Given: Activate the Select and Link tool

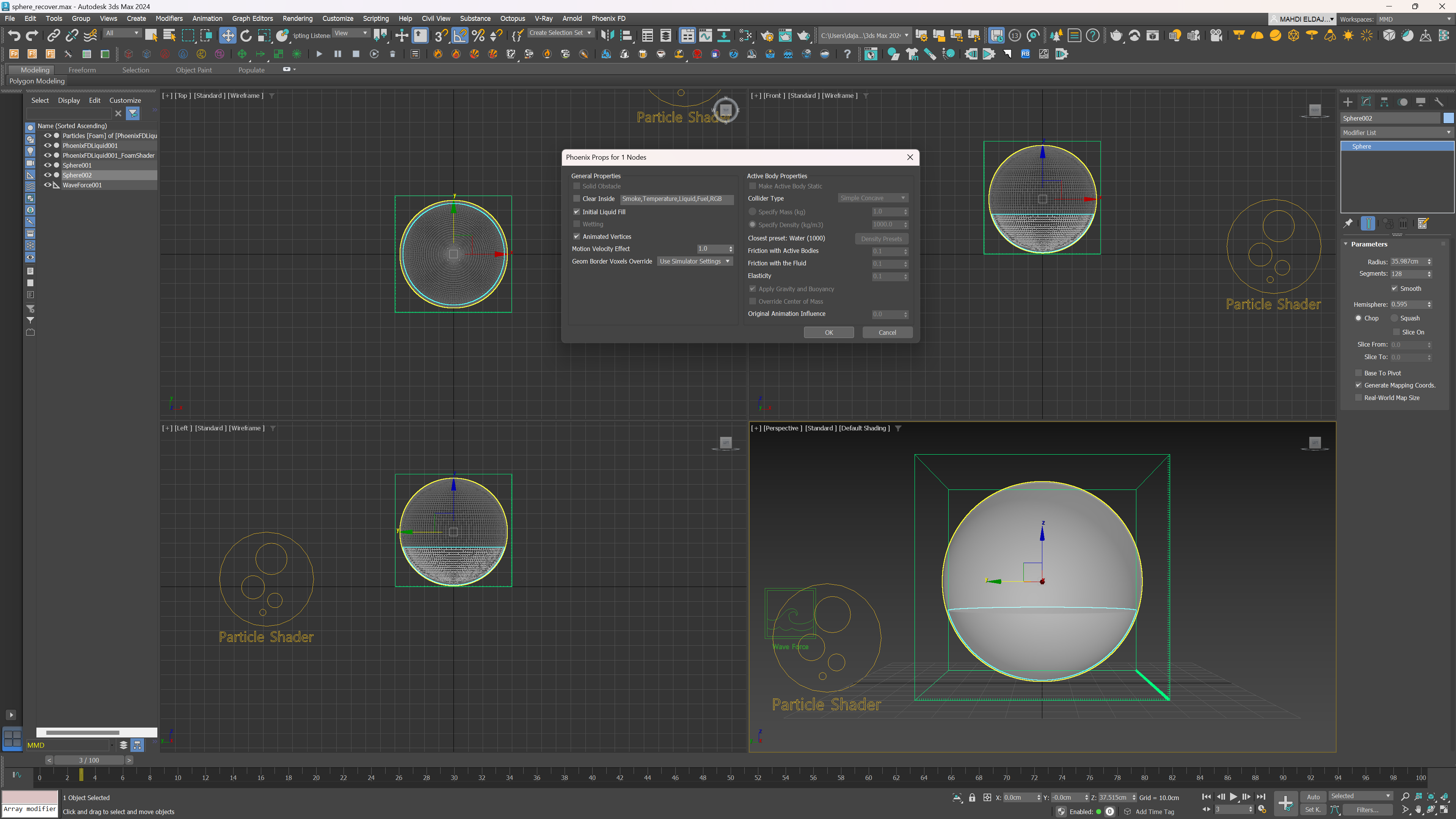Looking at the screenshot, I should click(x=53, y=36).
